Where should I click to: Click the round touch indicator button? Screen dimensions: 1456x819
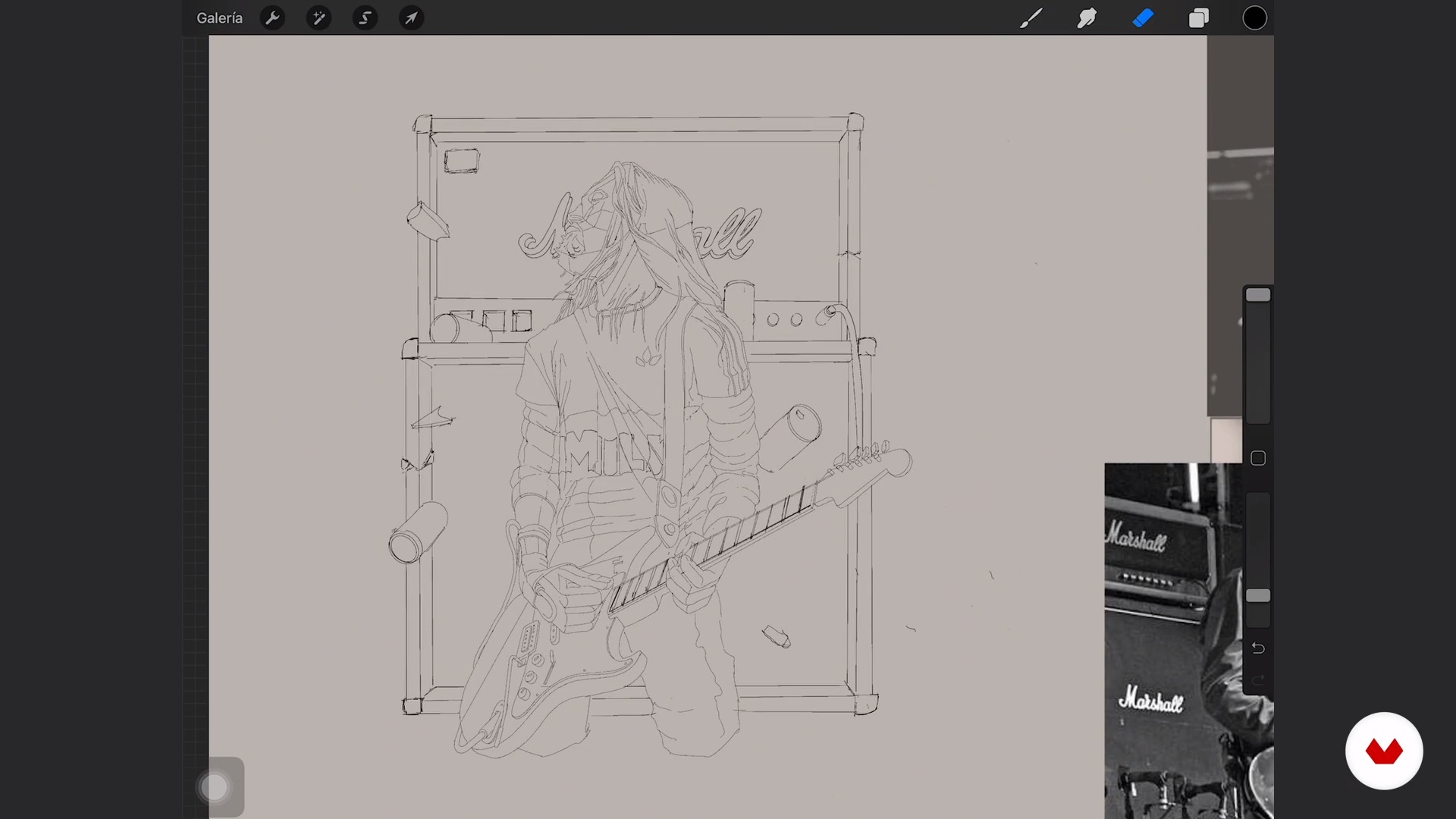pos(215,787)
